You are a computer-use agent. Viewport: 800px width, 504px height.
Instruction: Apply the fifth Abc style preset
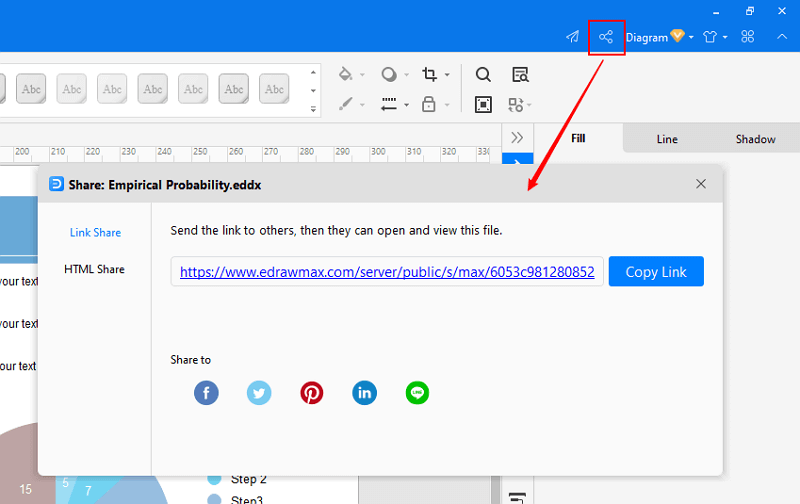point(193,89)
